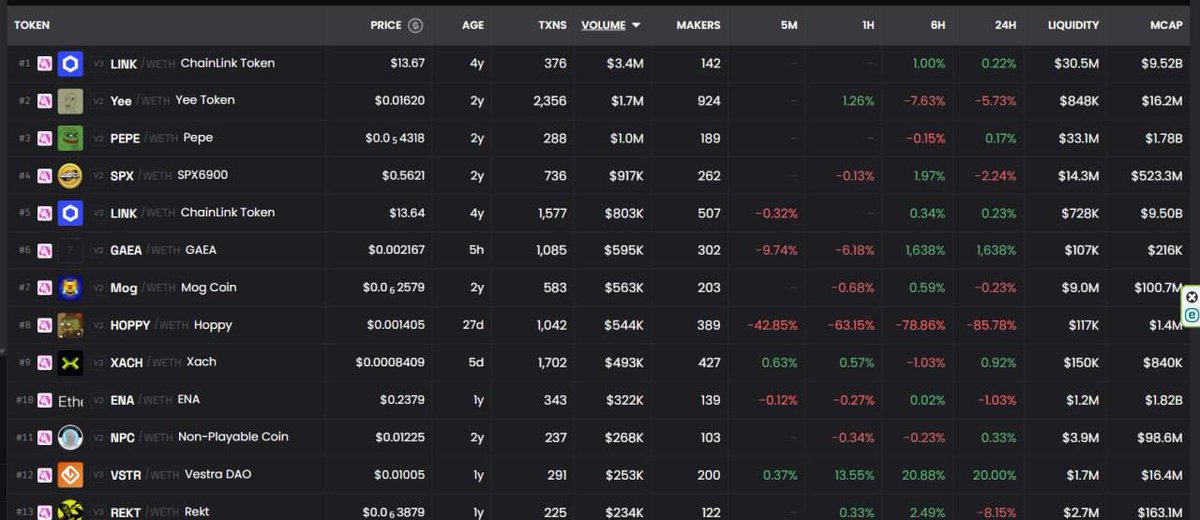Sort by the TXNS column header

[x=552, y=25]
